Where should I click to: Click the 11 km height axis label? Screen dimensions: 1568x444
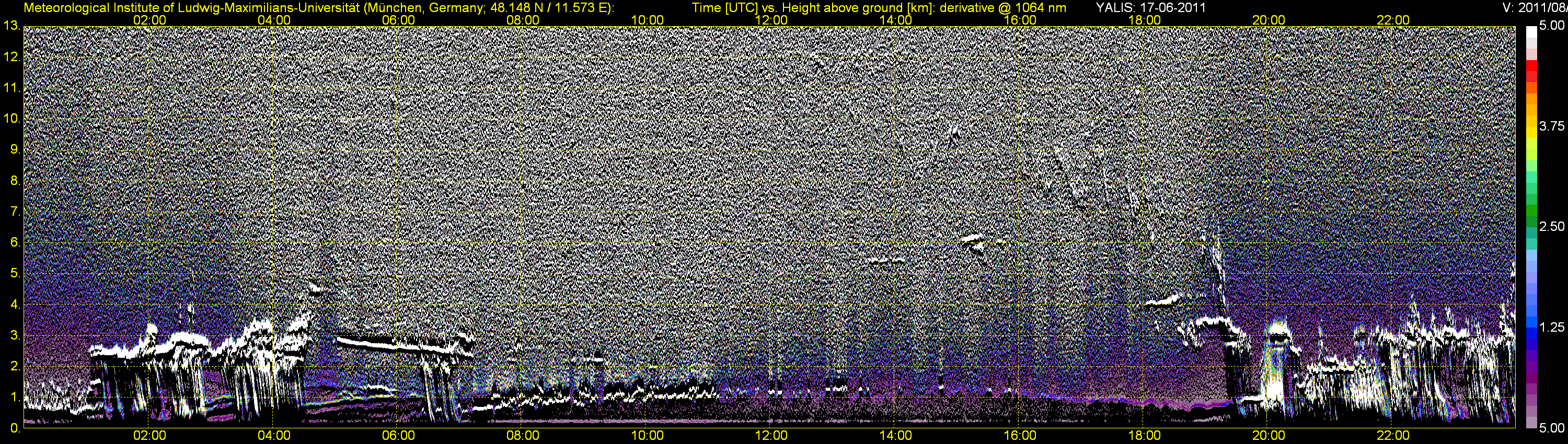click(11, 88)
